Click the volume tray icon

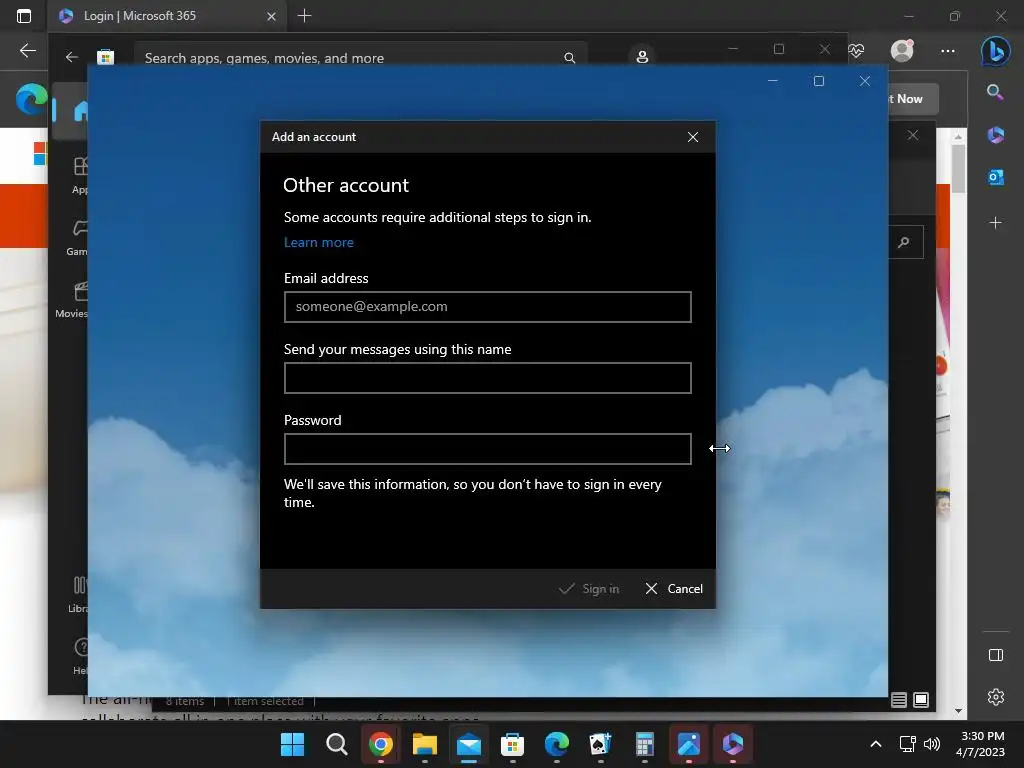932,744
